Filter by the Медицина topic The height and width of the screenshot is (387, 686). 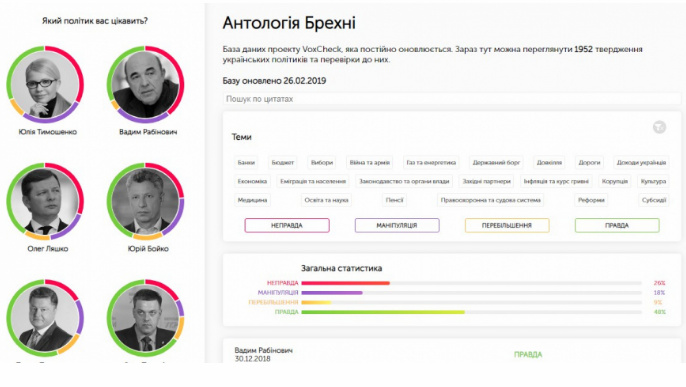pos(252,200)
